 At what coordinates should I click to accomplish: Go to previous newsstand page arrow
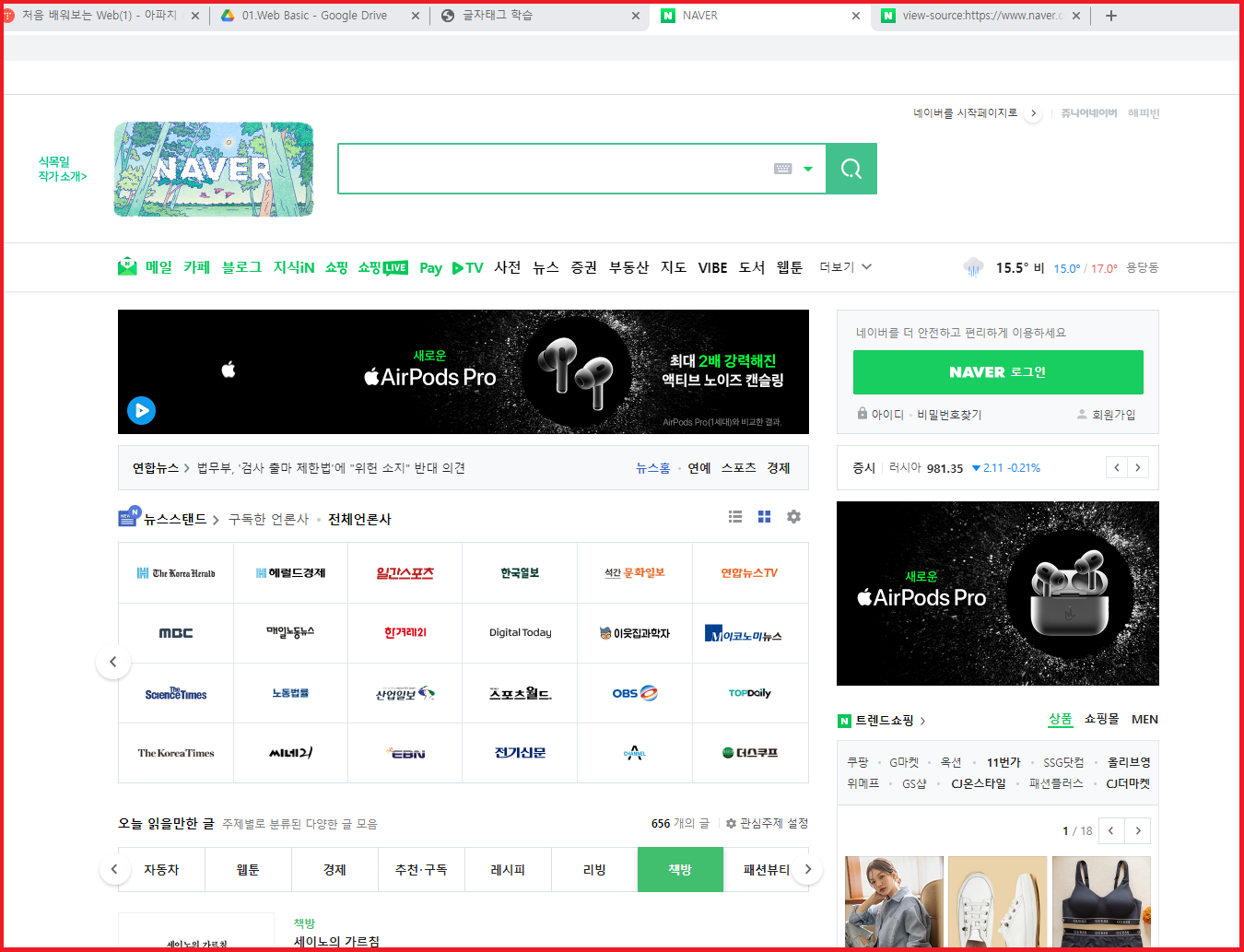113,662
